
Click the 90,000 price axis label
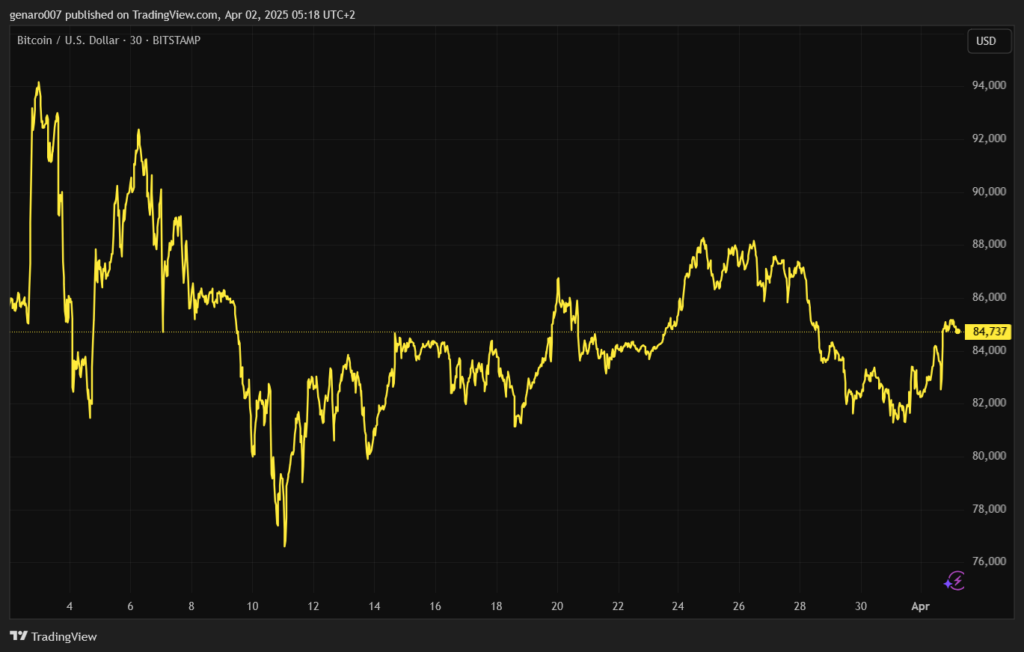tap(990, 192)
